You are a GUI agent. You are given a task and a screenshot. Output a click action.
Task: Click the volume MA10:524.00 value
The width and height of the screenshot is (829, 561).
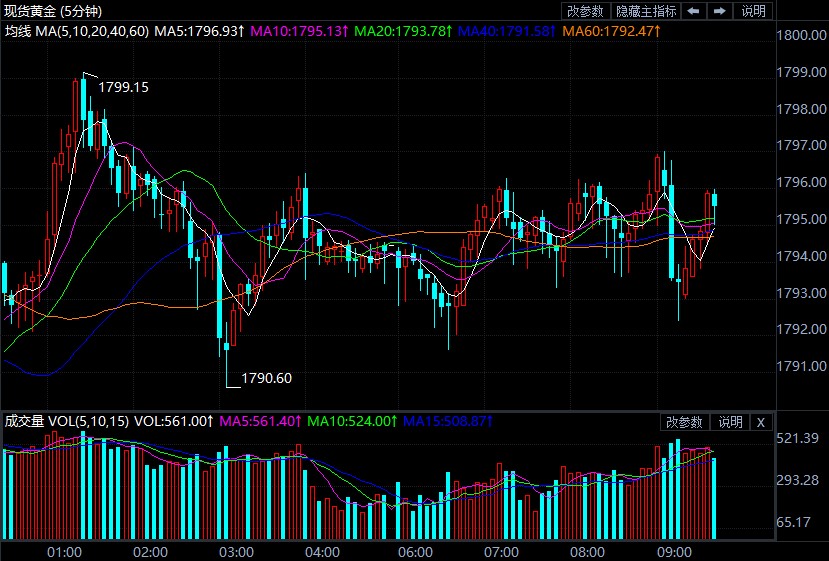point(352,421)
